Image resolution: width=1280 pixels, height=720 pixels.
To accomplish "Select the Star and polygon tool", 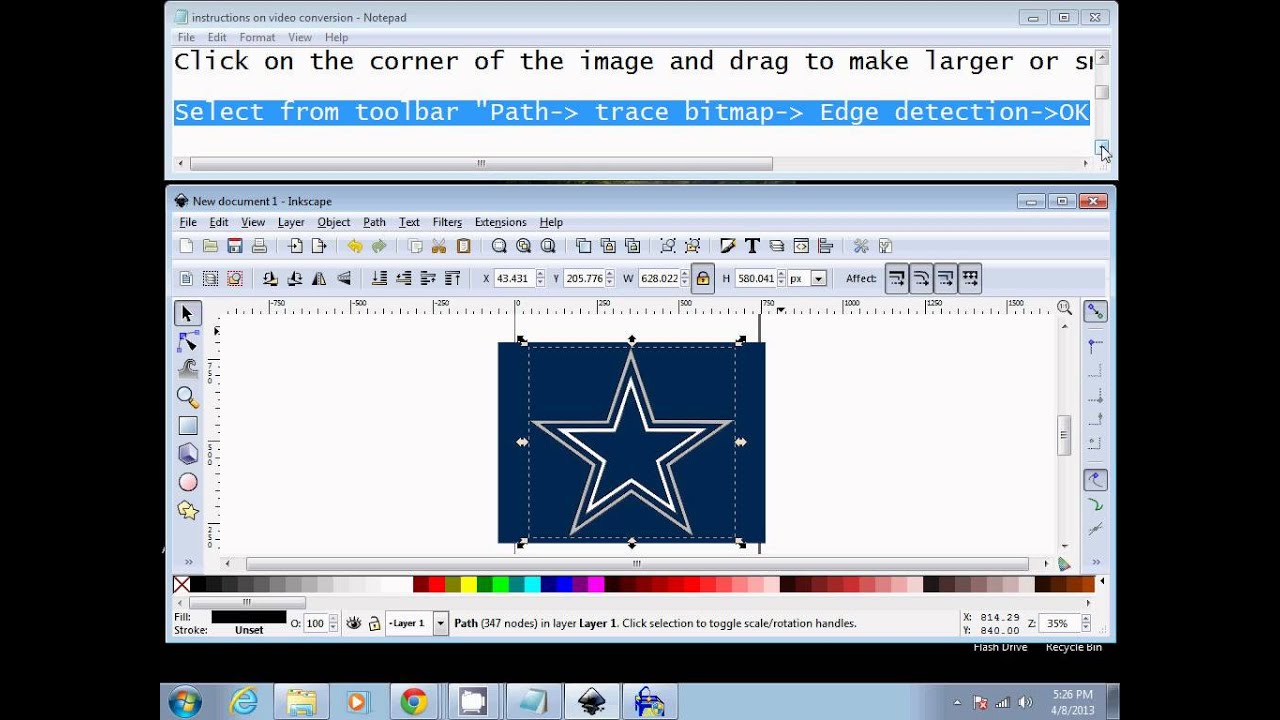I will (x=187, y=510).
